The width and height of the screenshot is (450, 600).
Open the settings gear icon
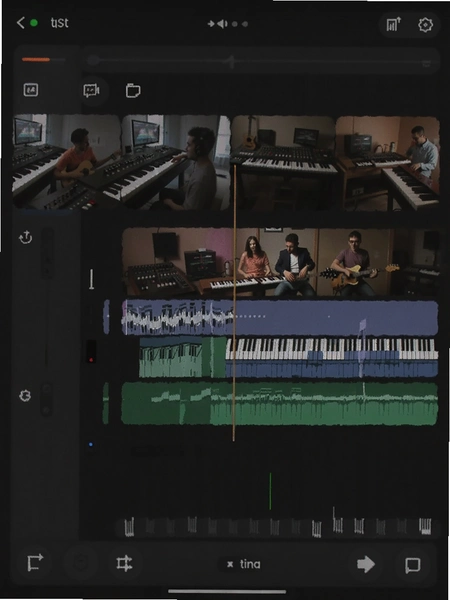click(425, 25)
